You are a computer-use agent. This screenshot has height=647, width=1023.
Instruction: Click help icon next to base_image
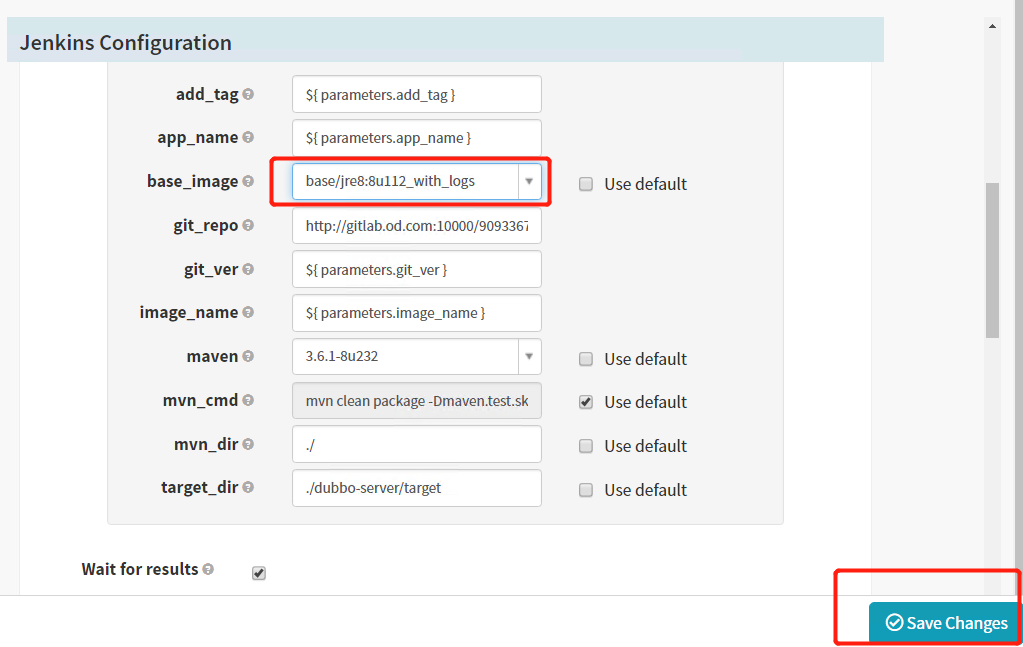[248, 182]
